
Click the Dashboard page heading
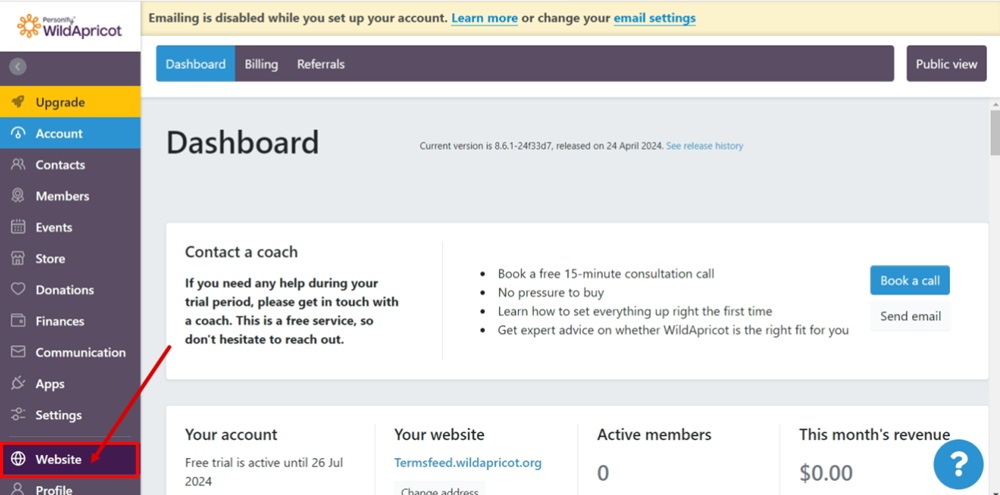(x=242, y=143)
